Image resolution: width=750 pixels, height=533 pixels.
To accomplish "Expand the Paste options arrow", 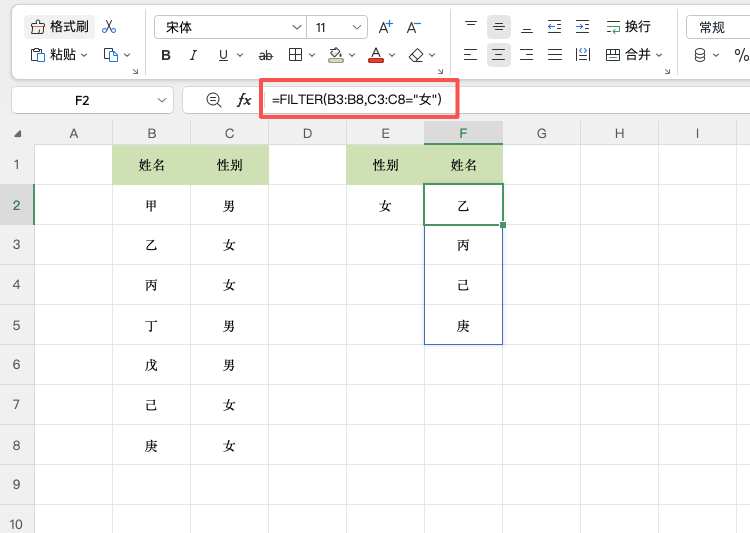I will 84,55.
